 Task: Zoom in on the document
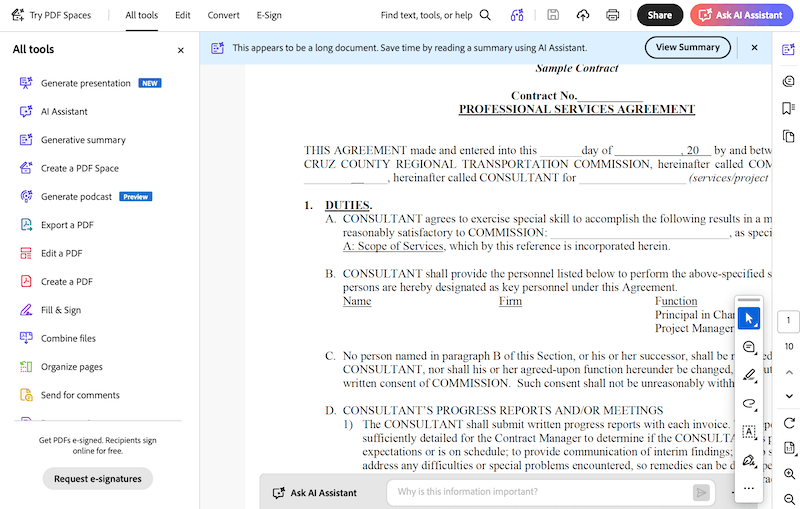tap(789, 474)
